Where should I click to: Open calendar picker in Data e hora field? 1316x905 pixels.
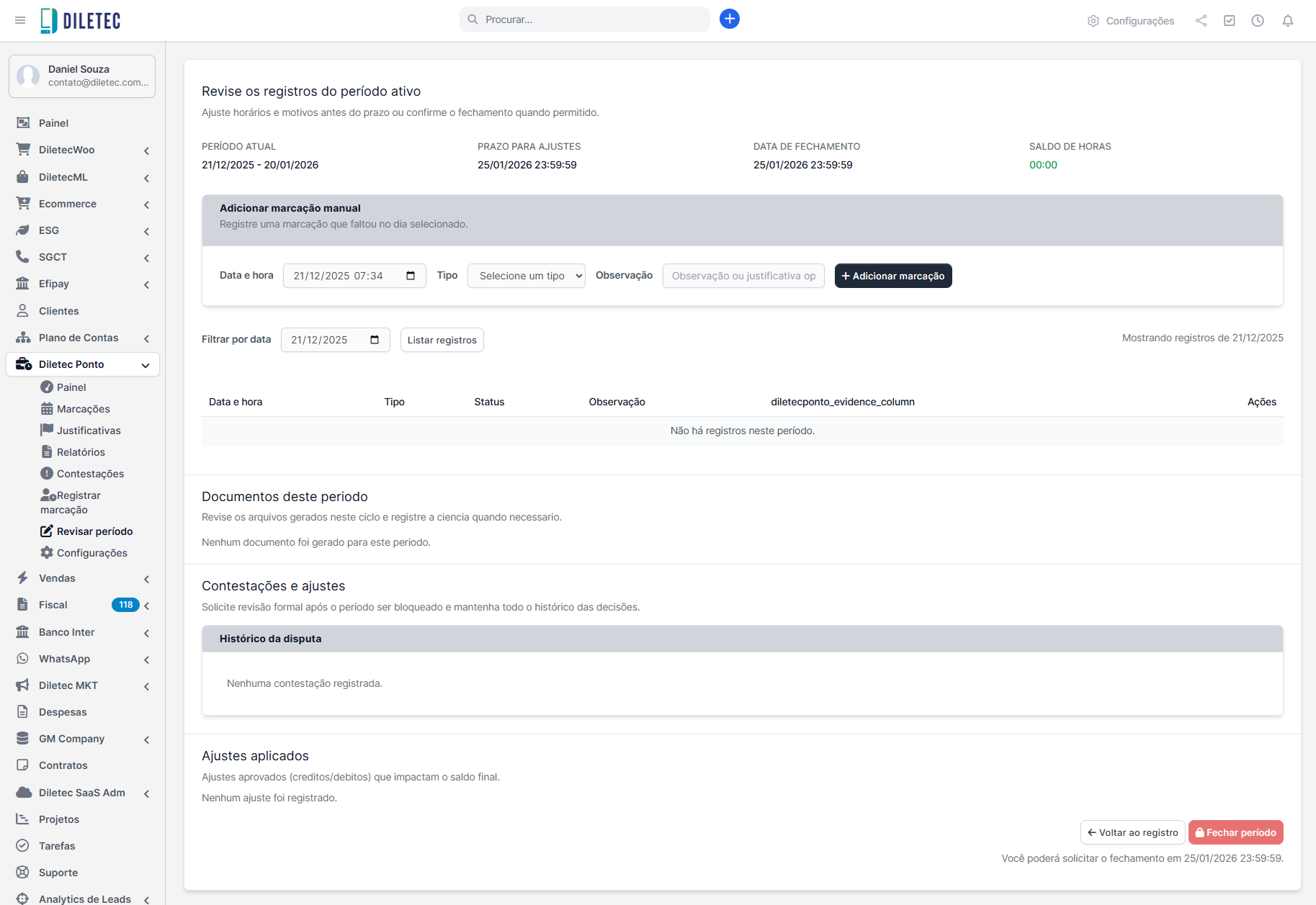coord(411,276)
